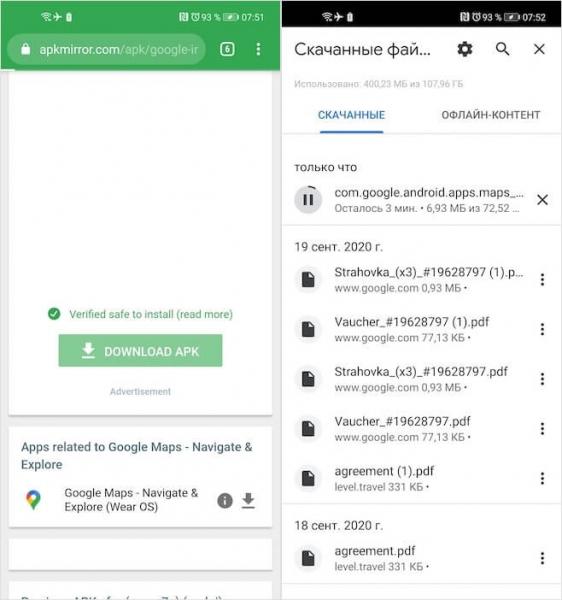This screenshot has width=562, height=600.
Task: Open options for Strahovka_(x3)_#19628797.pdf
Action: coord(542,379)
